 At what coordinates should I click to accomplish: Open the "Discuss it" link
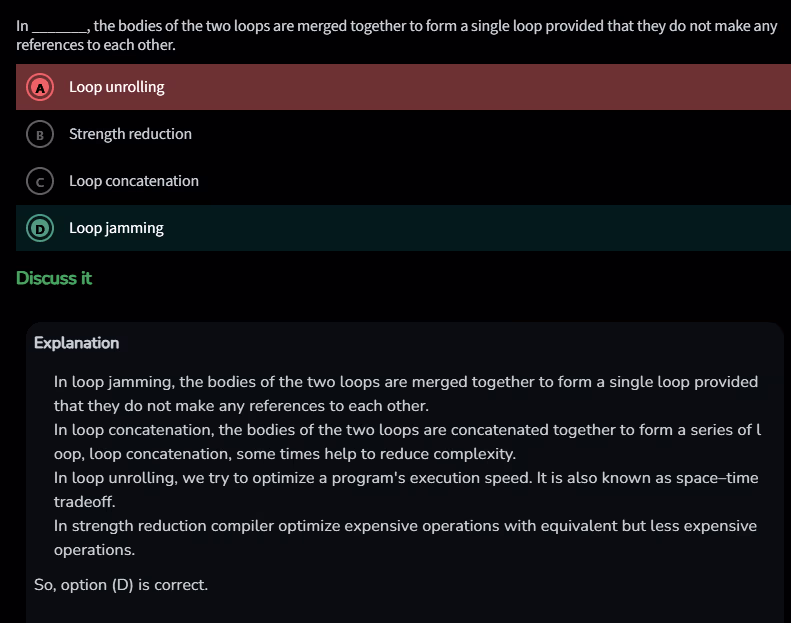(54, 278)
